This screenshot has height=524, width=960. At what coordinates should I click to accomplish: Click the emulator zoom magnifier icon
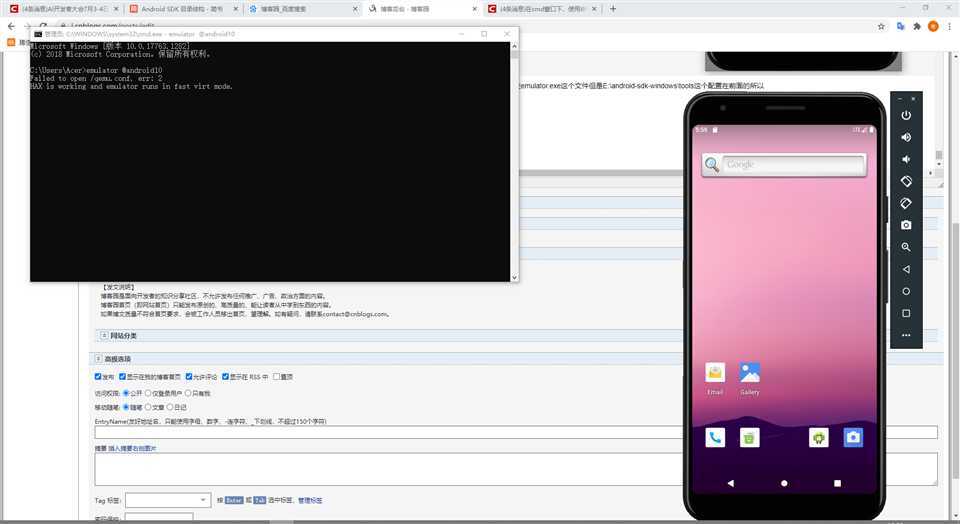coord(906,247)
